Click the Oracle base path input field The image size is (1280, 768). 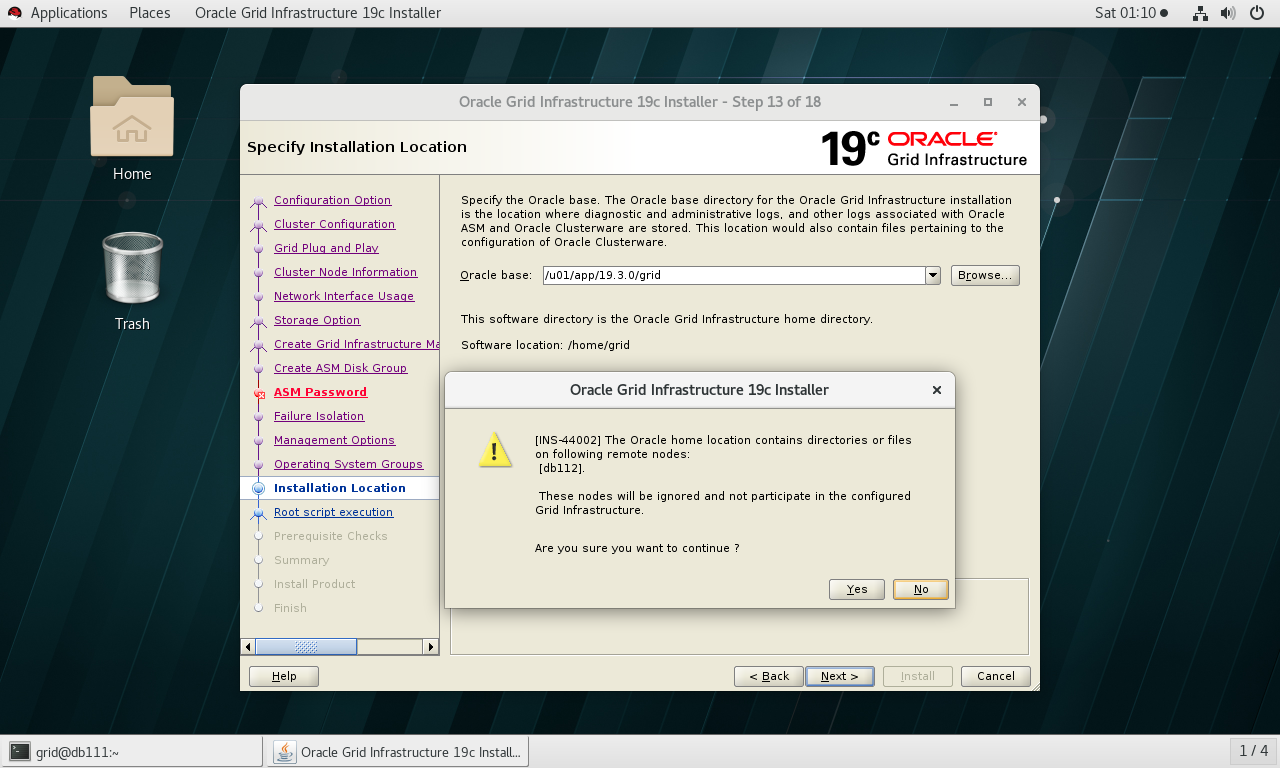coord(734,276)
